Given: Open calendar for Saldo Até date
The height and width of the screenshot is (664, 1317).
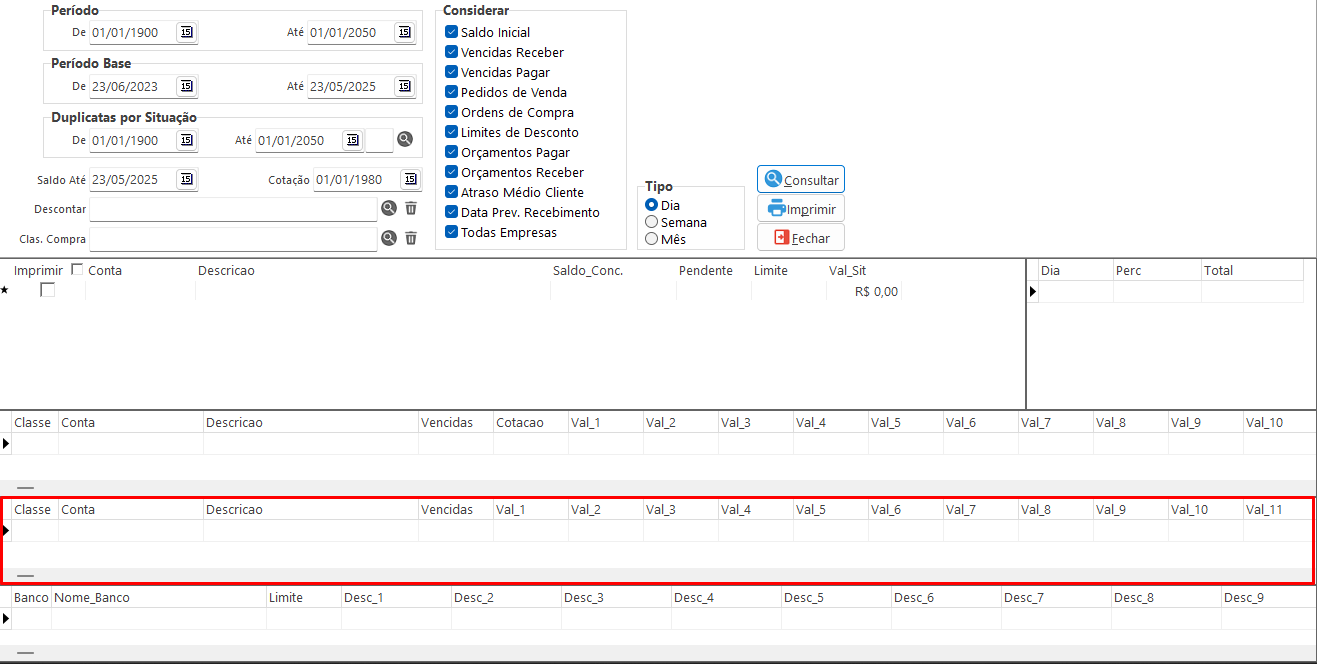Looking at the screenshot, I should [x=187, y=180].
